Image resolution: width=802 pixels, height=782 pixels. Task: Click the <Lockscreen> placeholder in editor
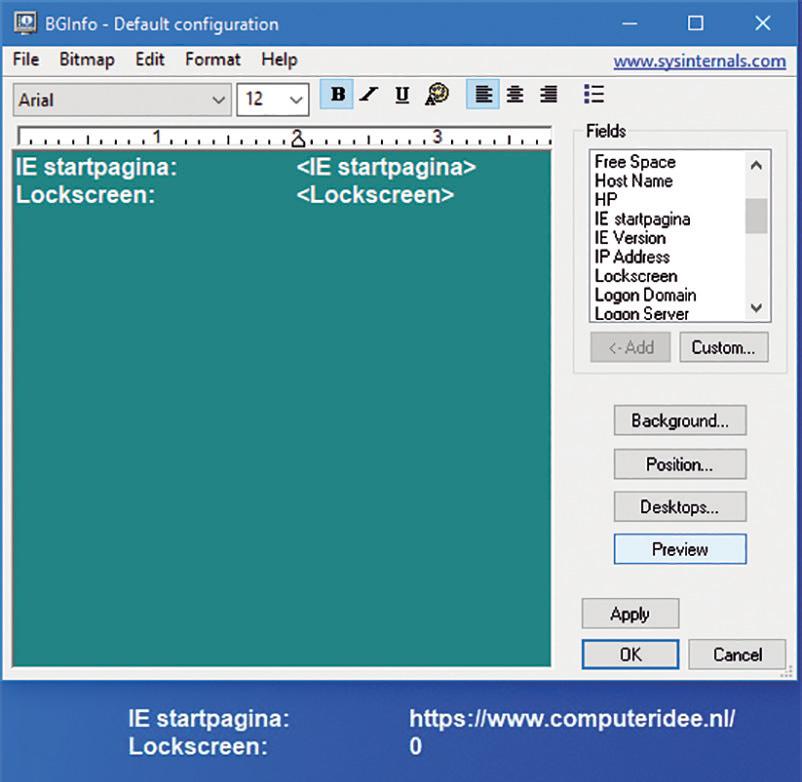tap(375, 195)
